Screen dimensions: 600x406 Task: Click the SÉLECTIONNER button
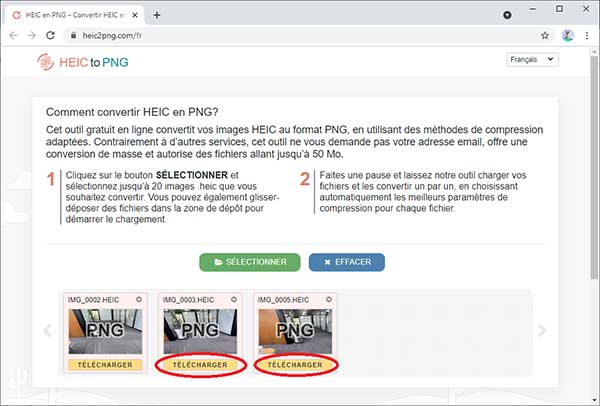(x=249, y=262)
